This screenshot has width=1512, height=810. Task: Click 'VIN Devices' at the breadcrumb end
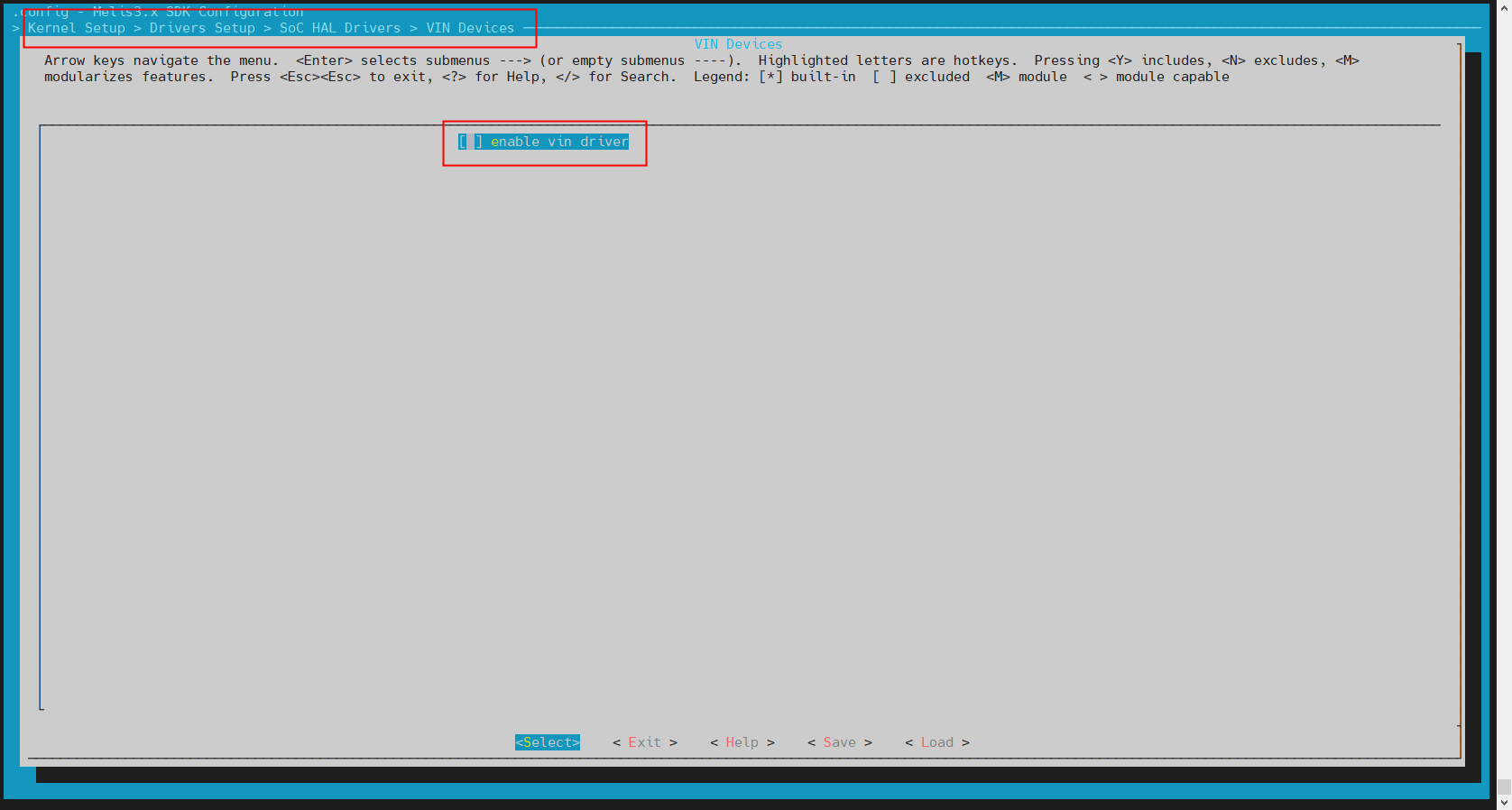(x=470, y=28)
